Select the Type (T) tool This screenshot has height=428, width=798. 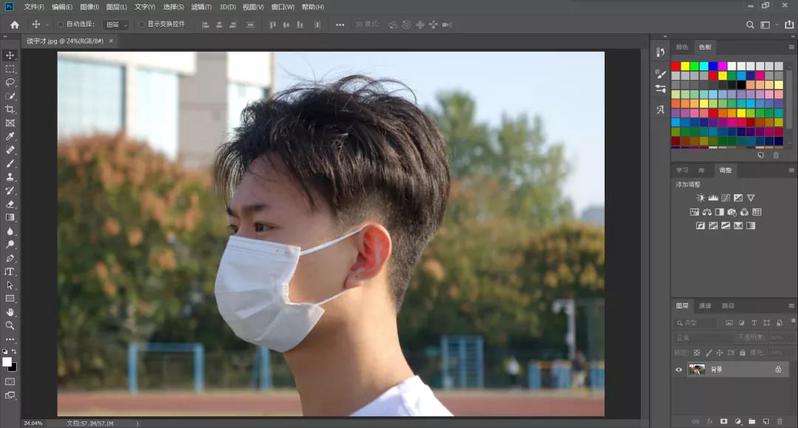[10, 271]
